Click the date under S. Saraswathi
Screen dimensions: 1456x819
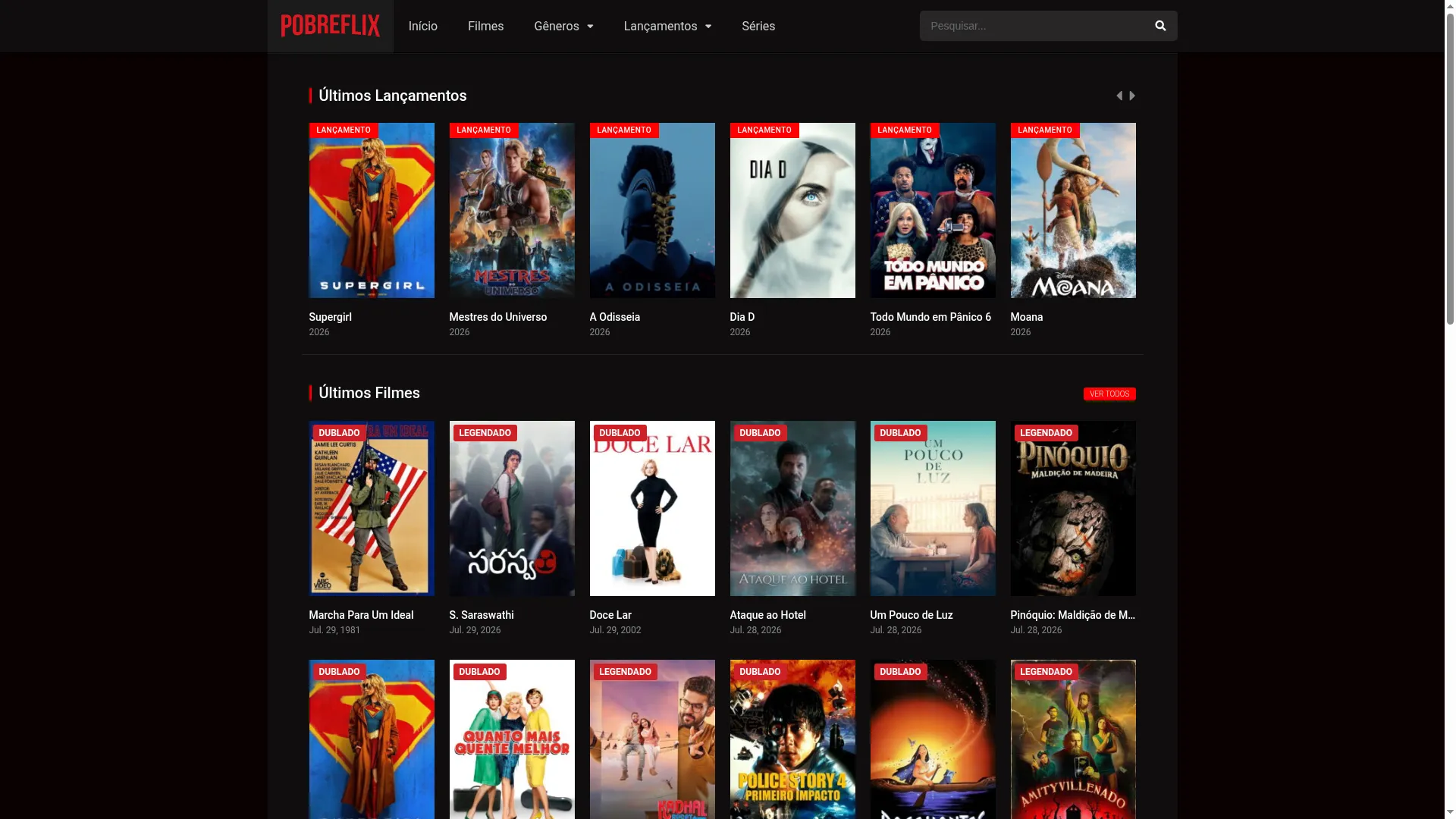(475, 630)
